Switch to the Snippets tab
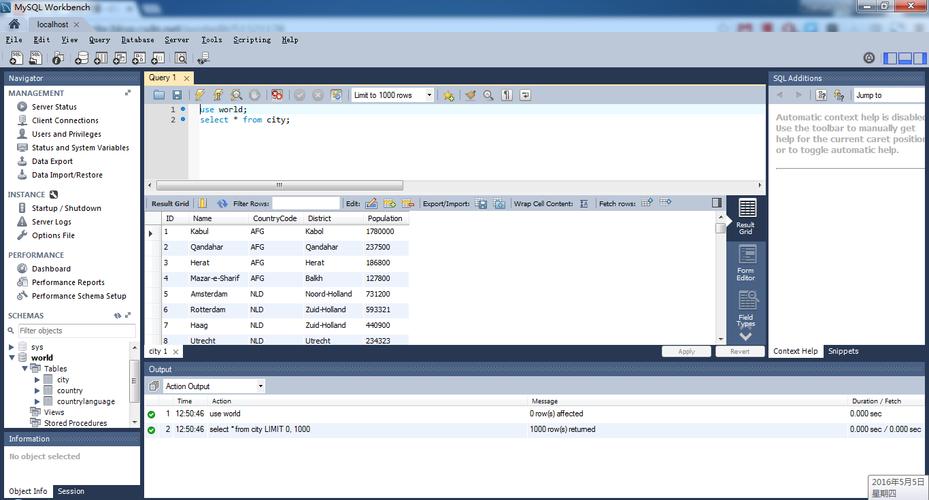Screen dimensions: 929x500 point(842,351)
